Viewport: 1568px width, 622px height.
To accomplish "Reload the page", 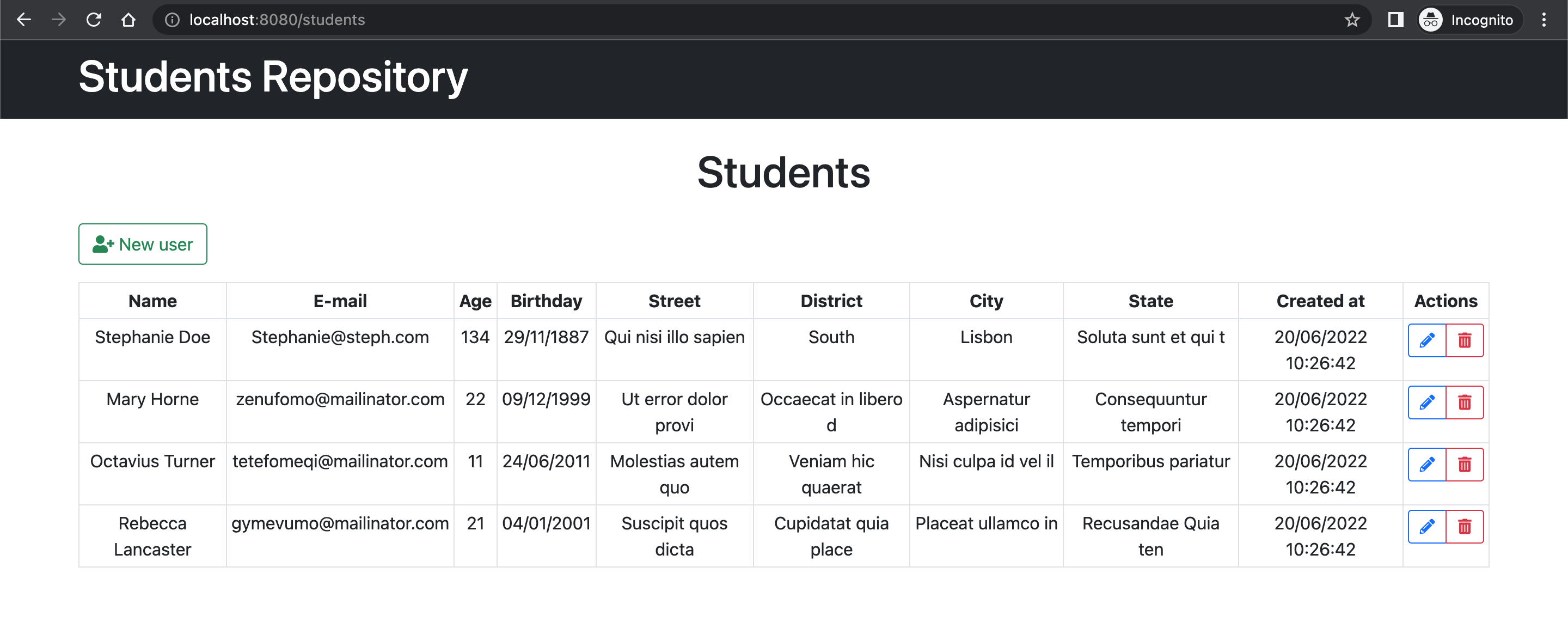I will (x=94, y=20).
